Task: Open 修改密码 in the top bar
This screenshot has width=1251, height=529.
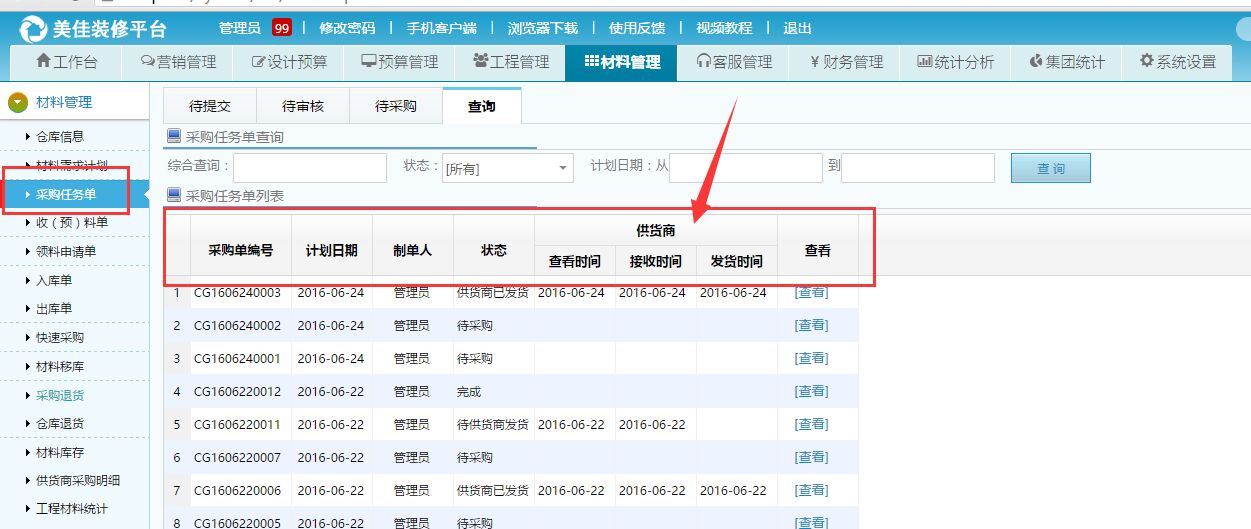Action: (347, 28)
